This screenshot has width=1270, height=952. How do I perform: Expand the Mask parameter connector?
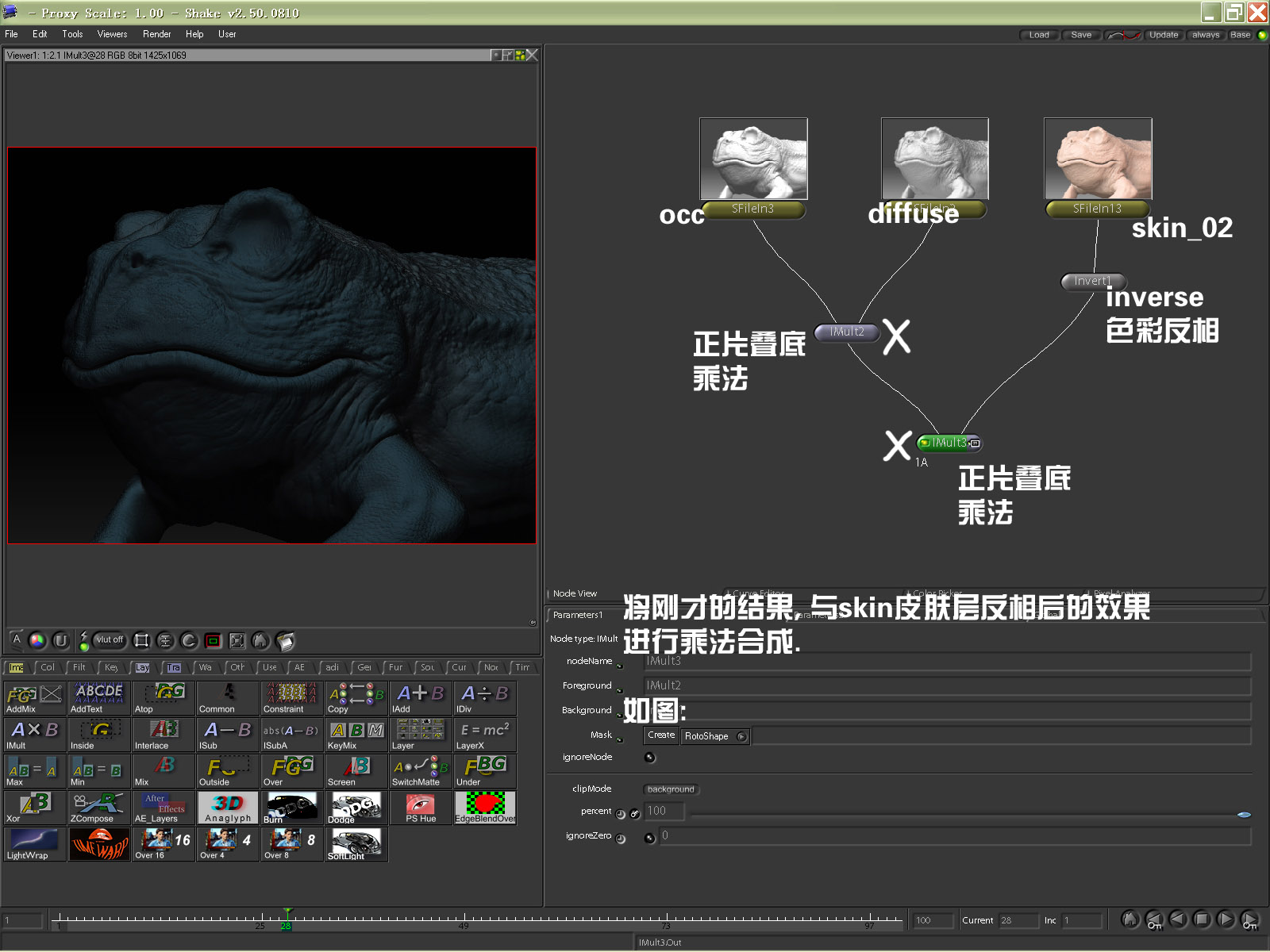point(620,739)
